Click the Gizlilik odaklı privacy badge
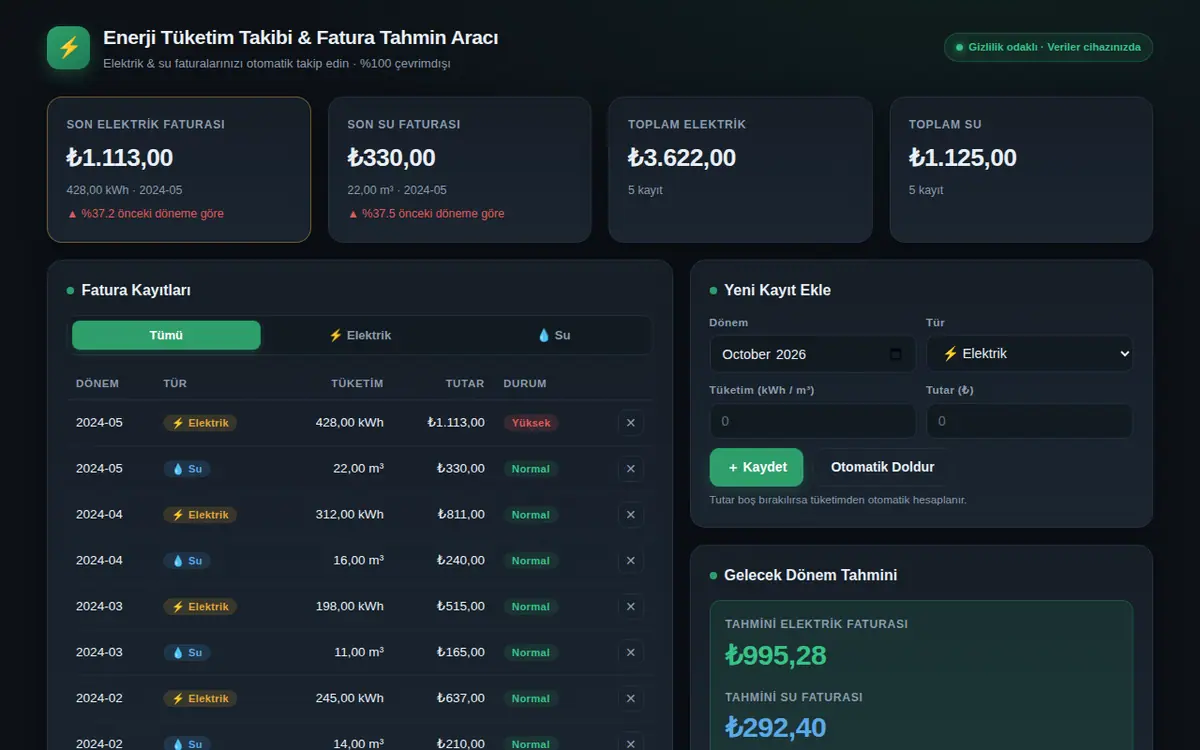This screenshot has width=1200, height=750. (1048, 47)
